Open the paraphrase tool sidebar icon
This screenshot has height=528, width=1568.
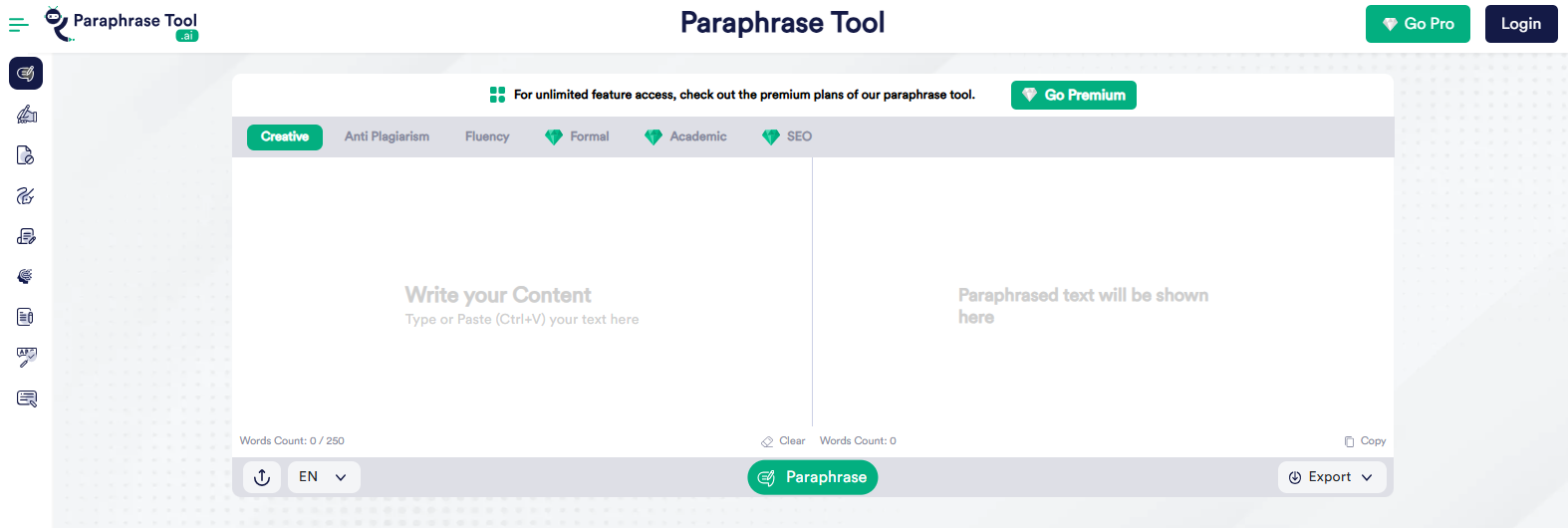click(x=26, y=74)
